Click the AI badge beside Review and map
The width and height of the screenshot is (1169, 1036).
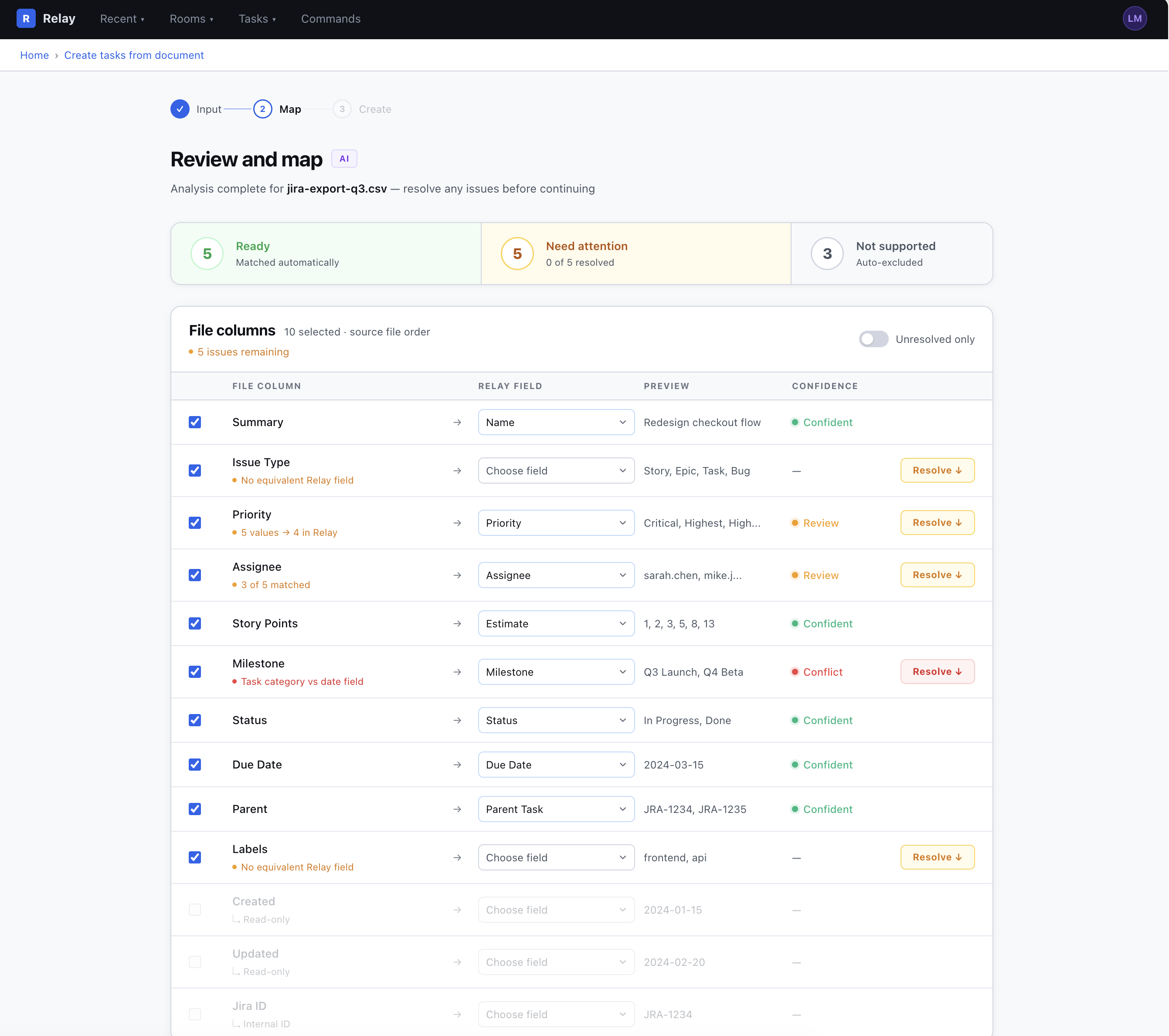coord(344,159)
